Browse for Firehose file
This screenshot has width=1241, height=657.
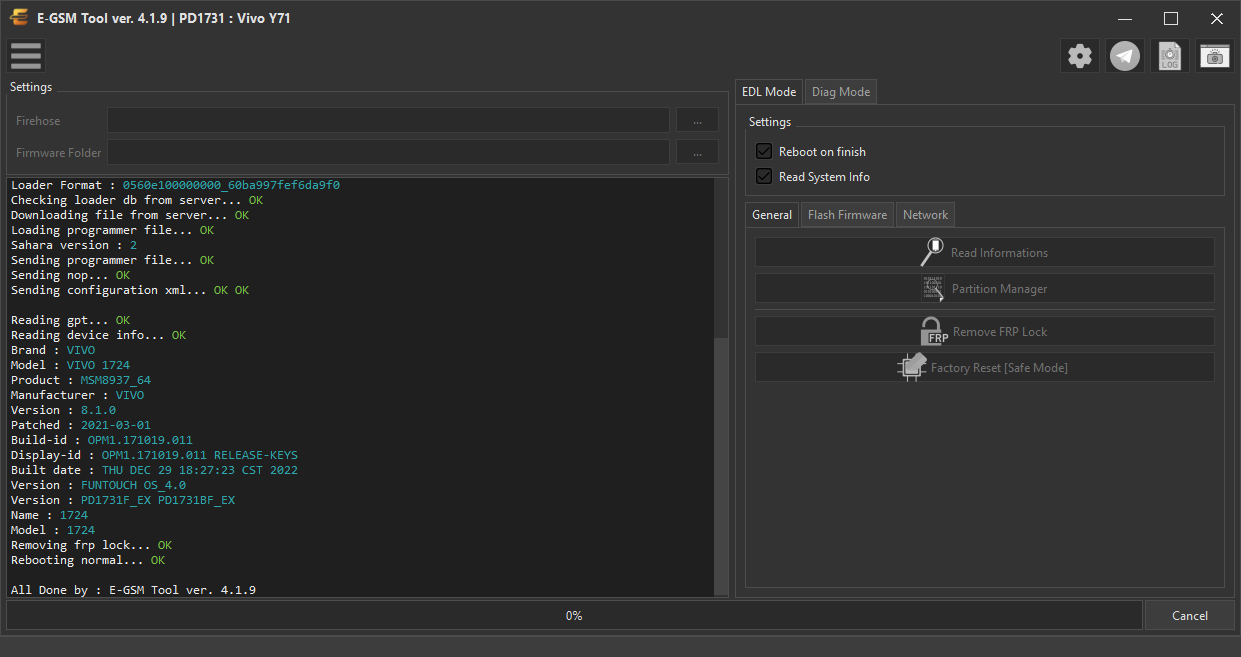point(697,120)
